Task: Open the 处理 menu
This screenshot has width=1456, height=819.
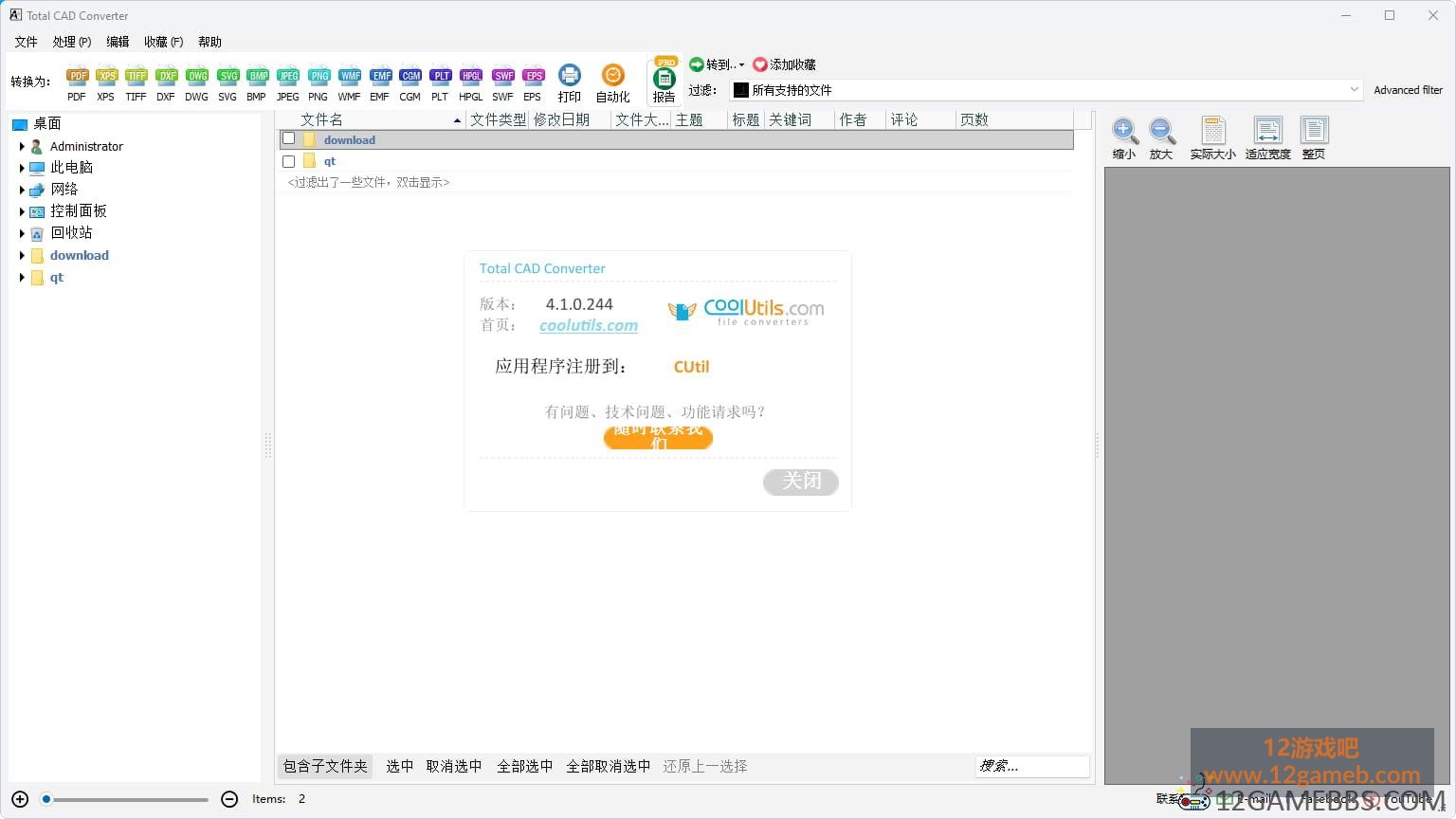Action: [x=72, y=42]
